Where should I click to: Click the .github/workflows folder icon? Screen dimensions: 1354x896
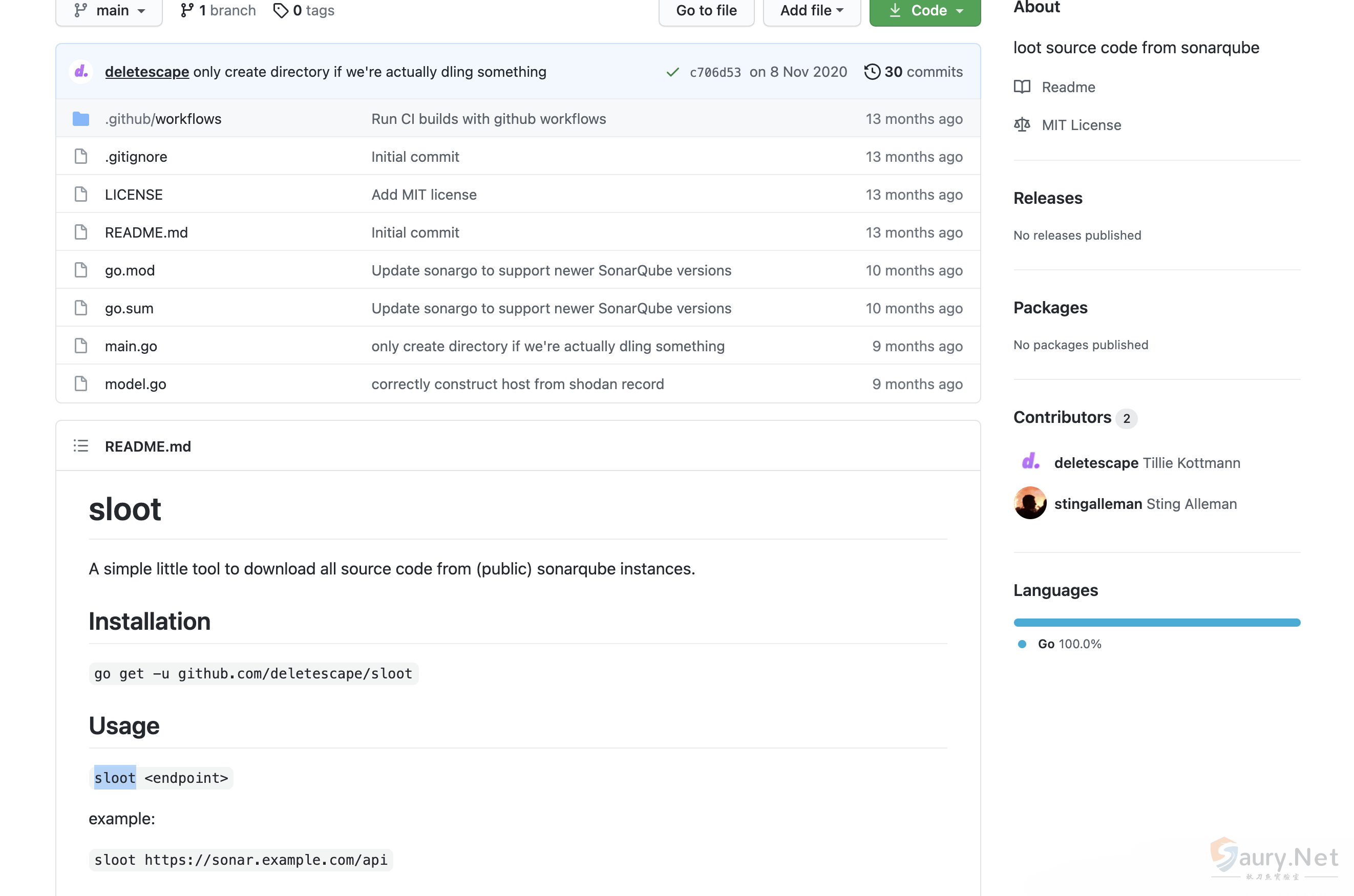coord(80,119)
